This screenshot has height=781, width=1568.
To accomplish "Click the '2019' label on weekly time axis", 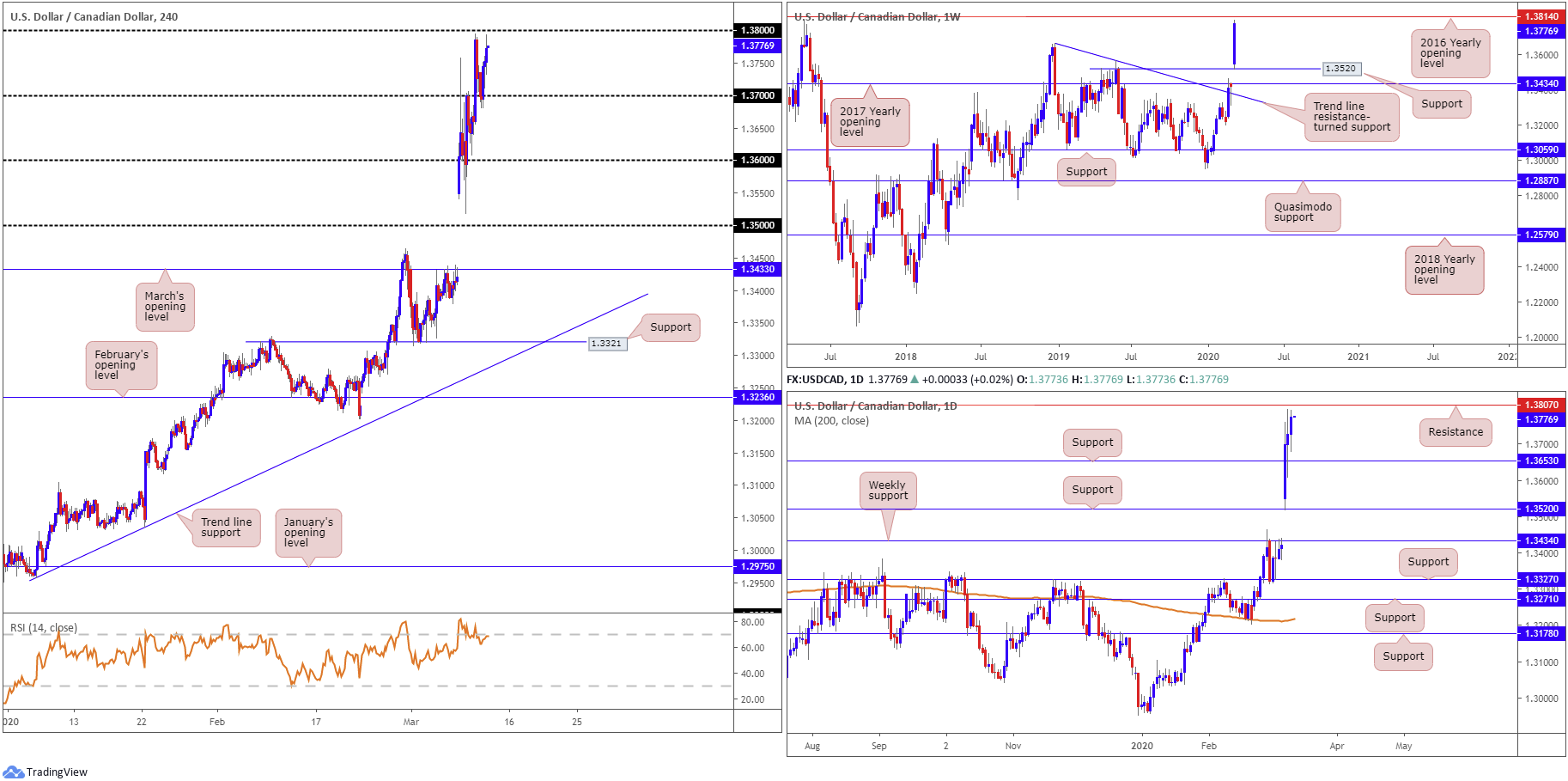I will tap(1059, 357).
